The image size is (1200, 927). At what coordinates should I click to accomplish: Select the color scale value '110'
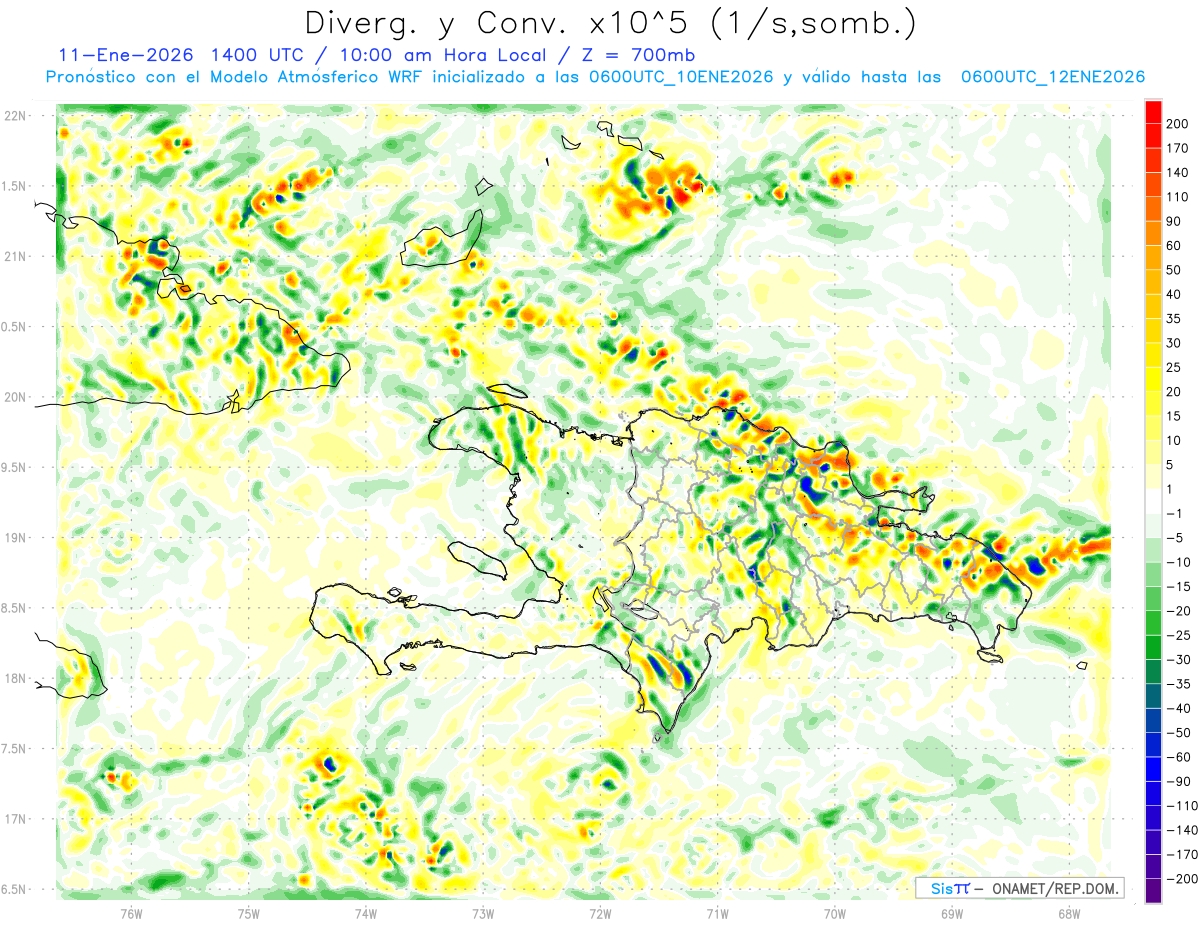coord(1177,197)
